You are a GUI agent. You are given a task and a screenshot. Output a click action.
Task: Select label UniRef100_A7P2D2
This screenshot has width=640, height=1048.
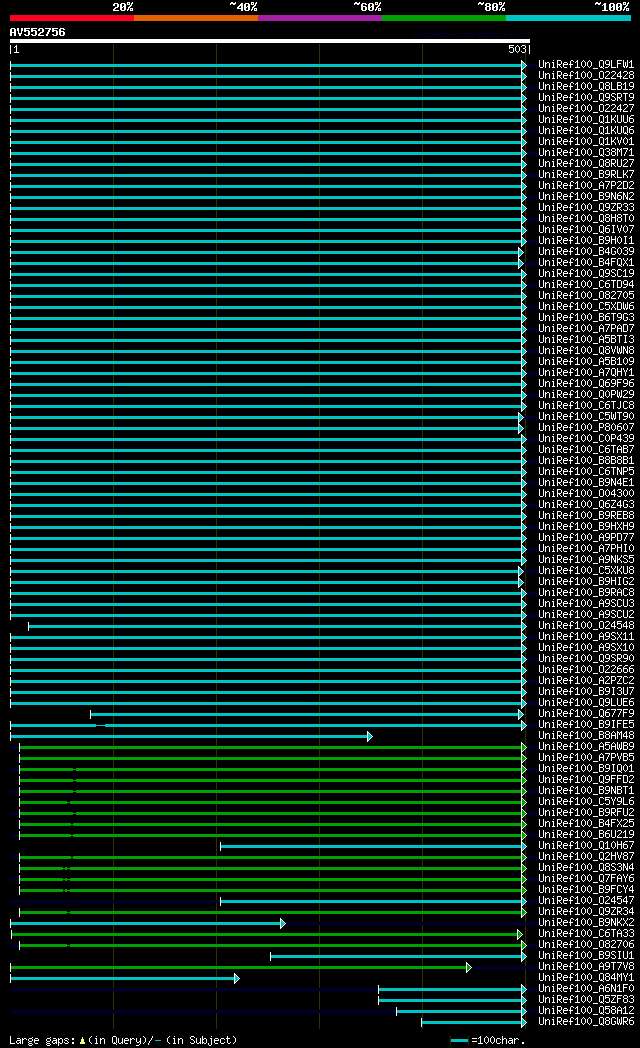(x=586, y=186)
